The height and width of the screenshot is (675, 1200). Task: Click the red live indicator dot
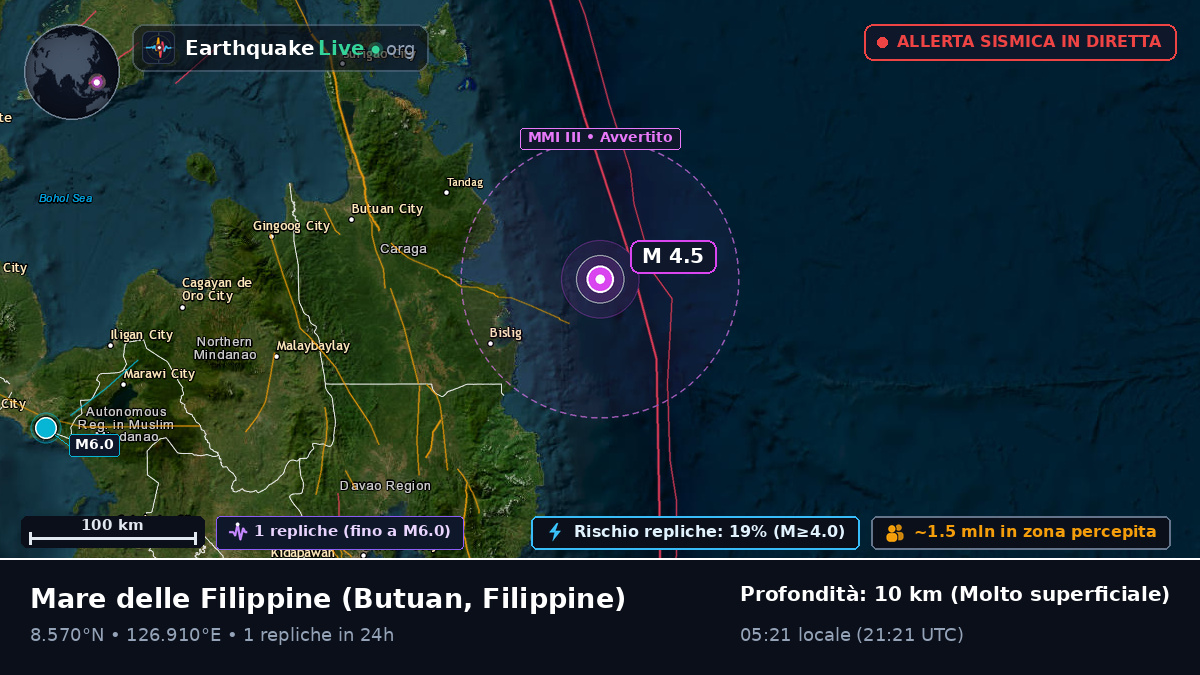(x=882, y=42)
